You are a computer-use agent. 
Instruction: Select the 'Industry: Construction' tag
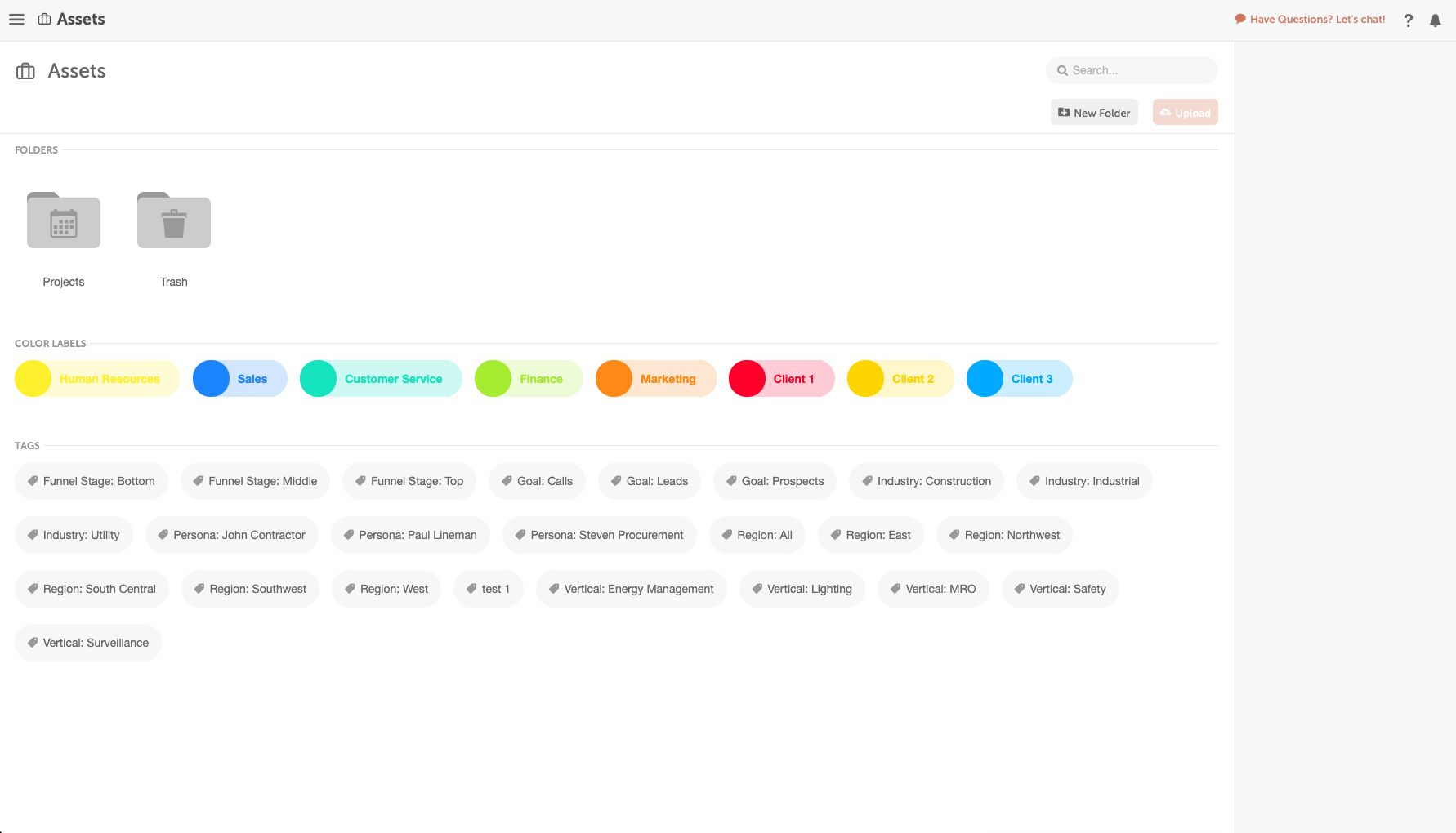[x=926, y=481]
